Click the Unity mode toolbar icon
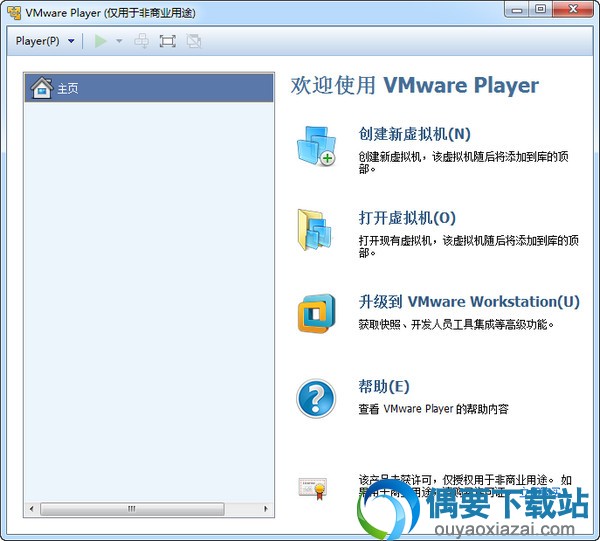This screenshot has height=541, width=600. coord(194,41)
